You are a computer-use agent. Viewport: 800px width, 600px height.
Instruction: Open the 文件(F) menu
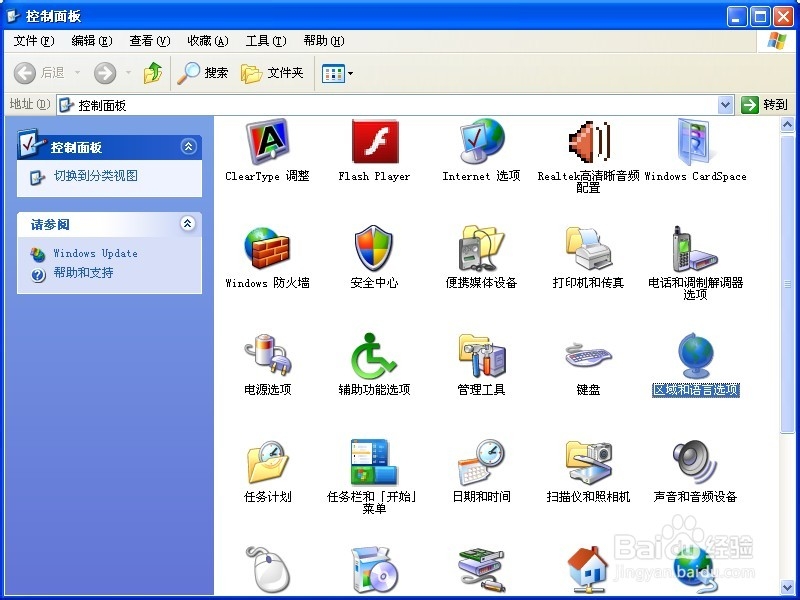click(x=33, y=41)
